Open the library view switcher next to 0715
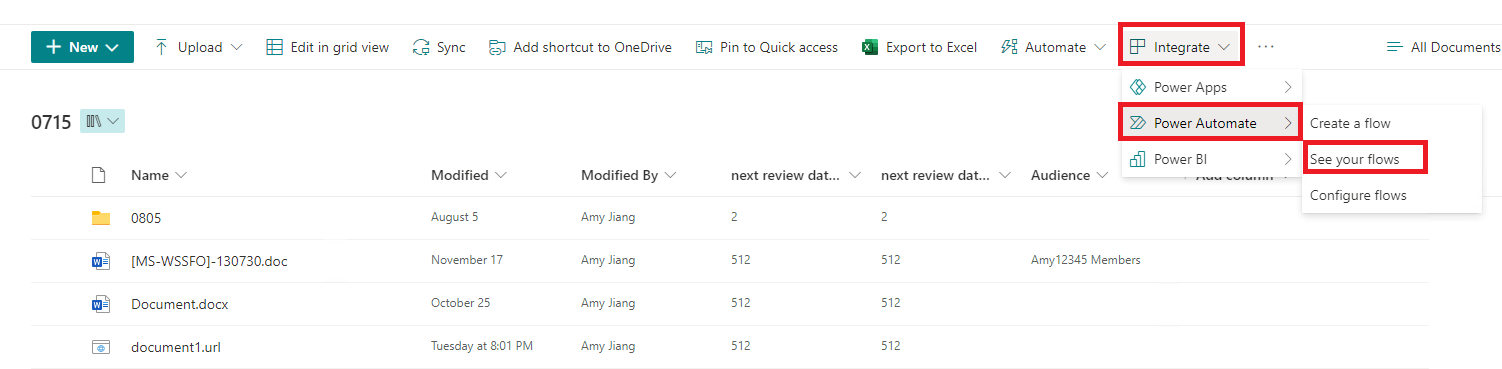1502x369 pixels. click(102, 122)
